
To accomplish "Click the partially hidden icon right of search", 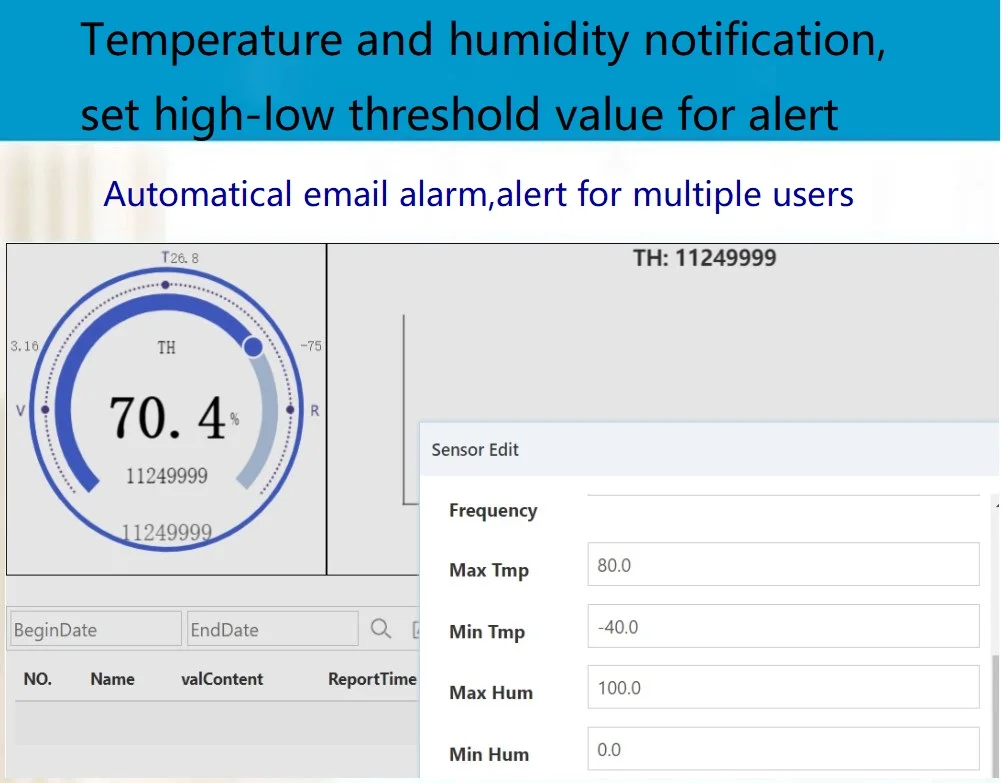I will coord(415,629).
